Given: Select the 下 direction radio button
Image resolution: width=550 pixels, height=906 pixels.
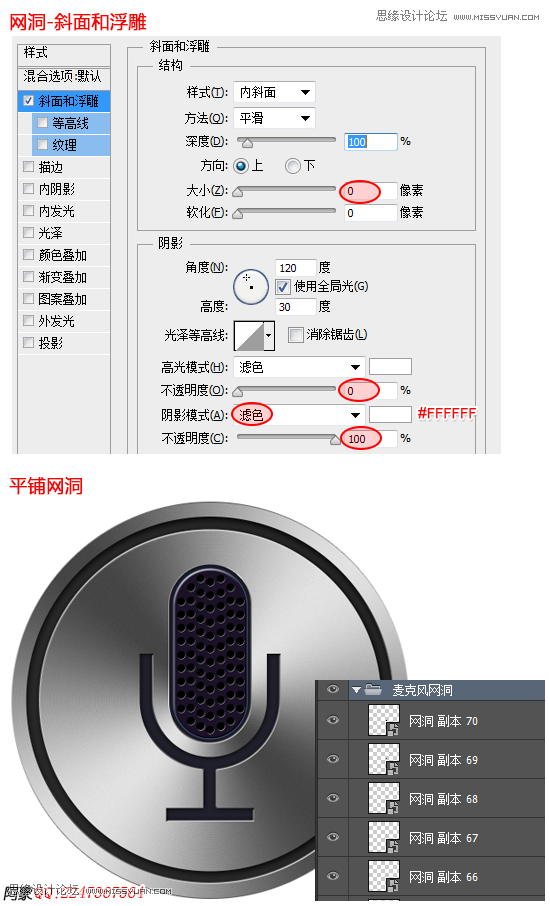Looking at the screenshot, I should pyautogui.click(x=293, y=166).
